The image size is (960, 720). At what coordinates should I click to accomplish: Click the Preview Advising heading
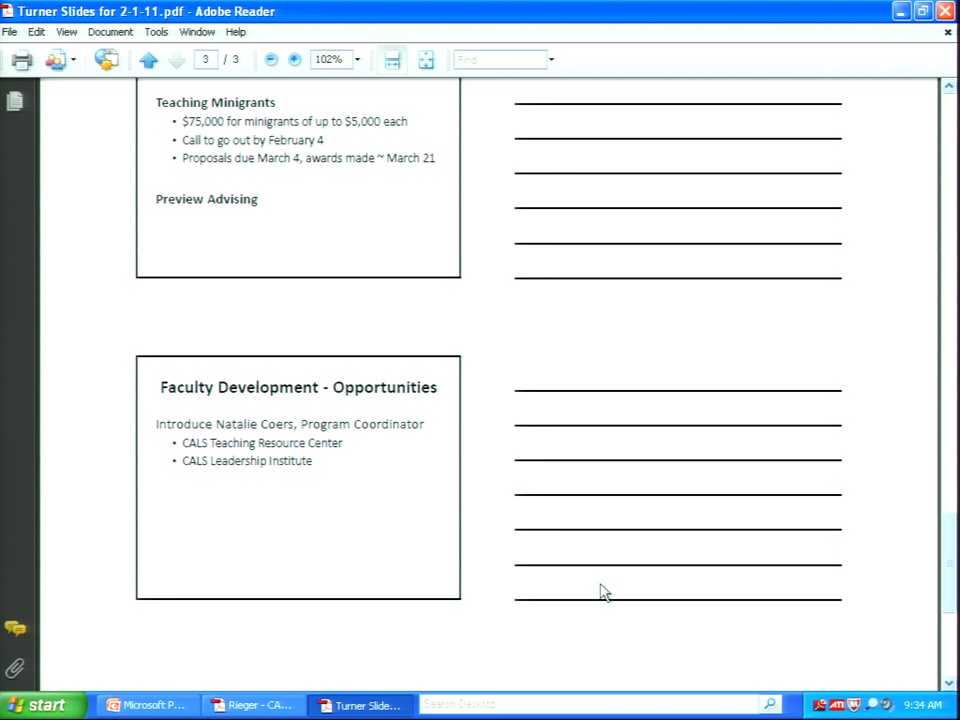pyautogui.click(x=206, y=199)
